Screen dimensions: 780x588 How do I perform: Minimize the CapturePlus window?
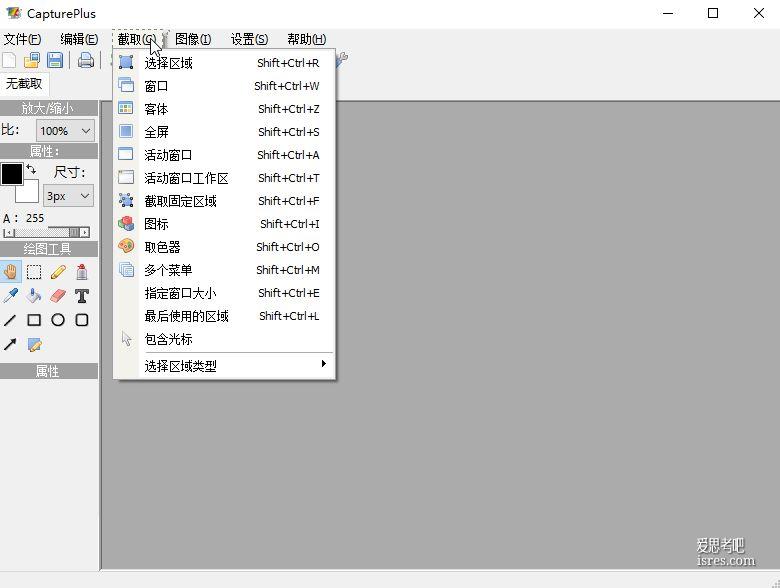pyautogui.click(x=668, y=13)
